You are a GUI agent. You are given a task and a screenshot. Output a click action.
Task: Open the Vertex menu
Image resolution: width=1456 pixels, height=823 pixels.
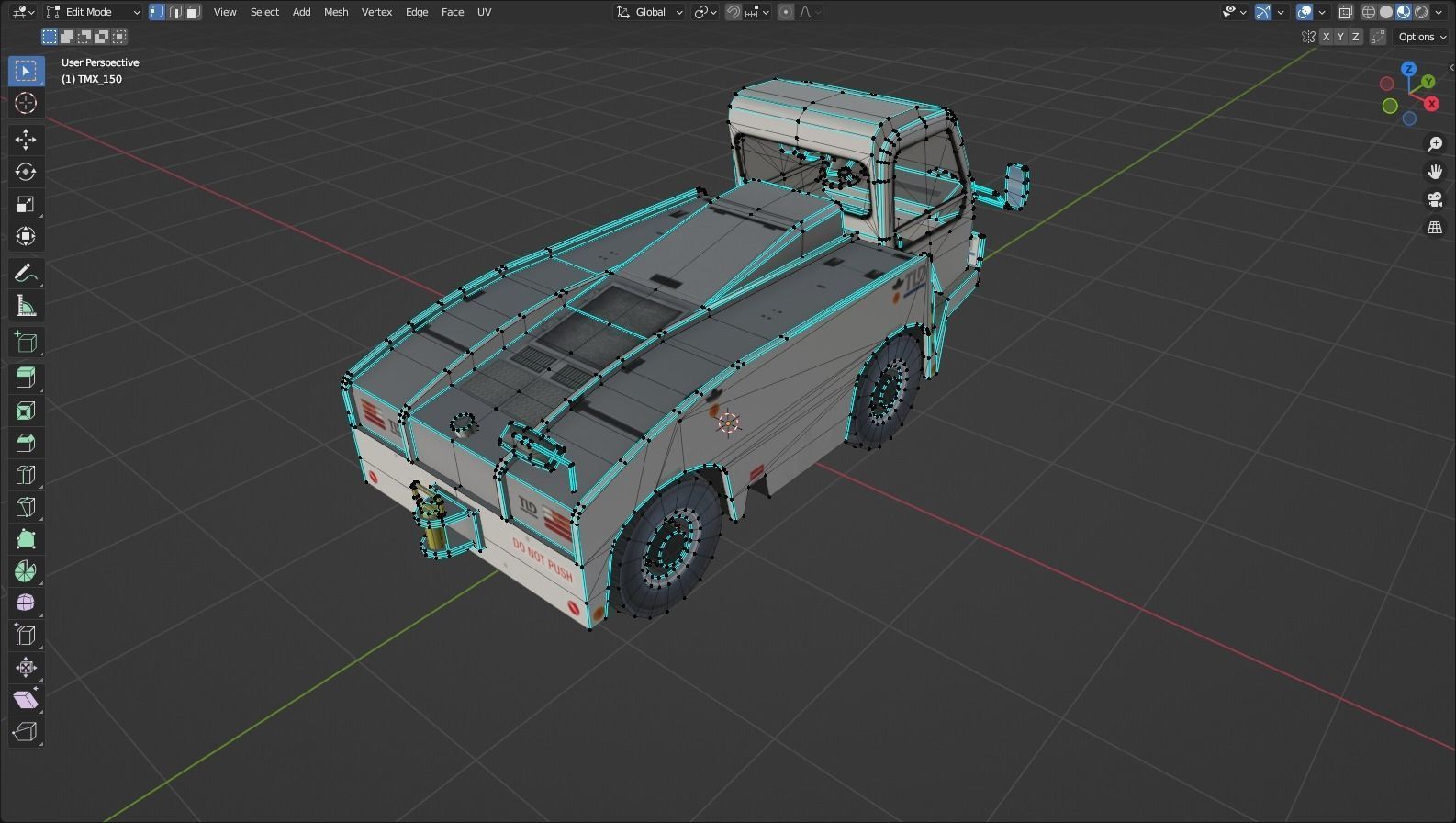tap(376, 12)
